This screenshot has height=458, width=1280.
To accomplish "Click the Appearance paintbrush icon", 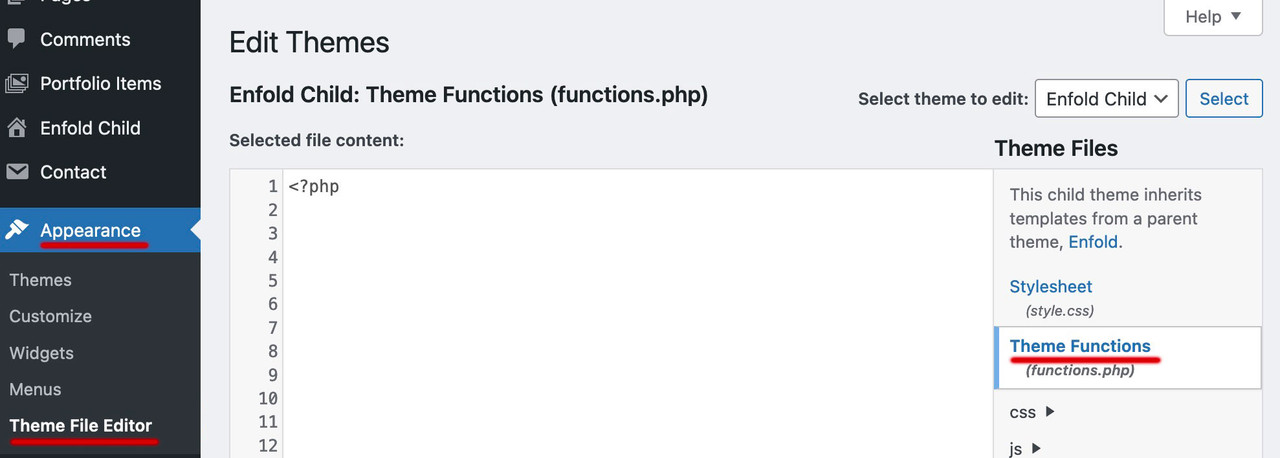I will (17, 230).
